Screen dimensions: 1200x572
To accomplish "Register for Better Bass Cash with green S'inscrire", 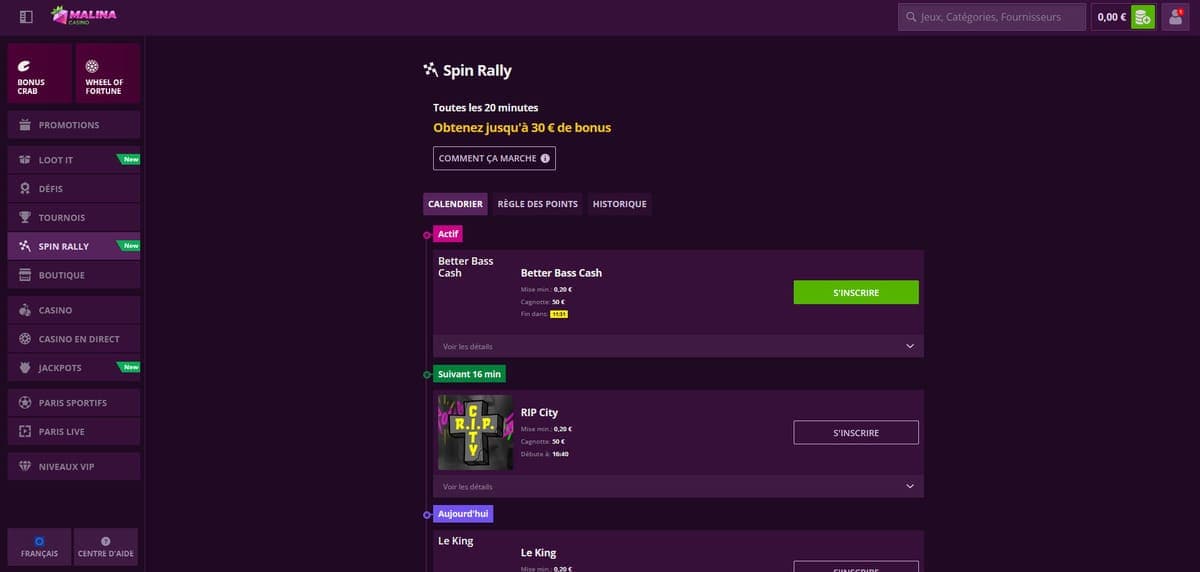I will click(x=856, y=292).
